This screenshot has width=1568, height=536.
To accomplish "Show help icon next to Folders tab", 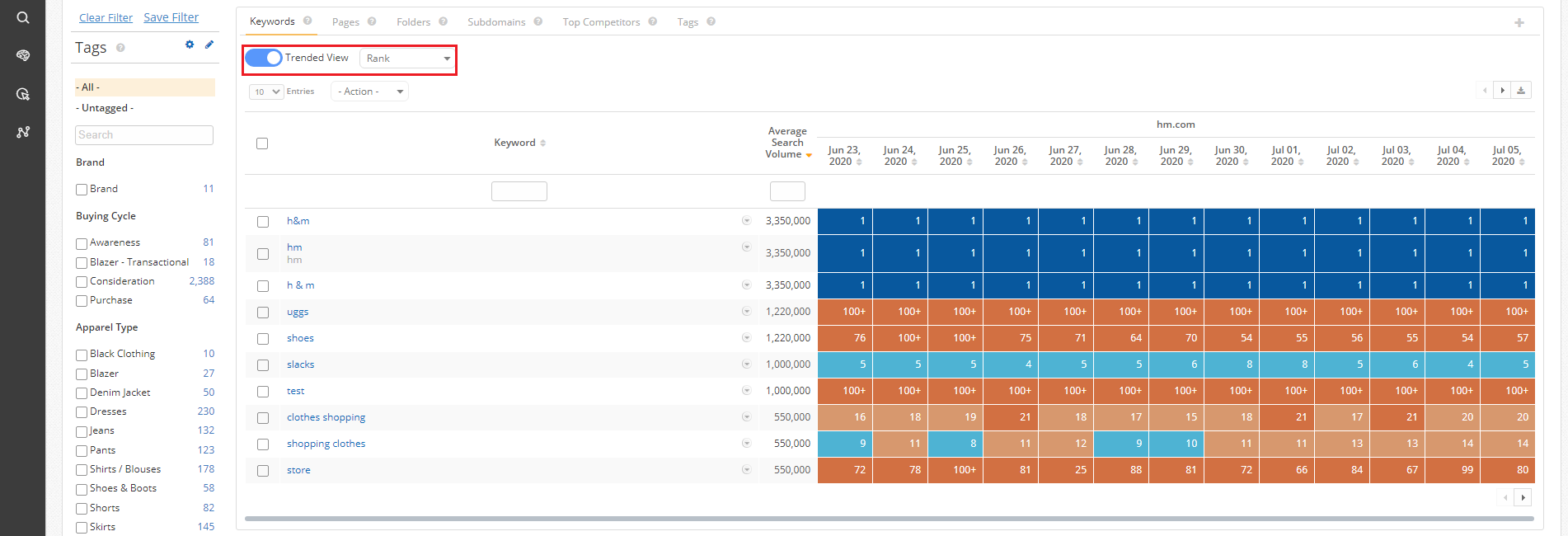I will tap(443, 21).
